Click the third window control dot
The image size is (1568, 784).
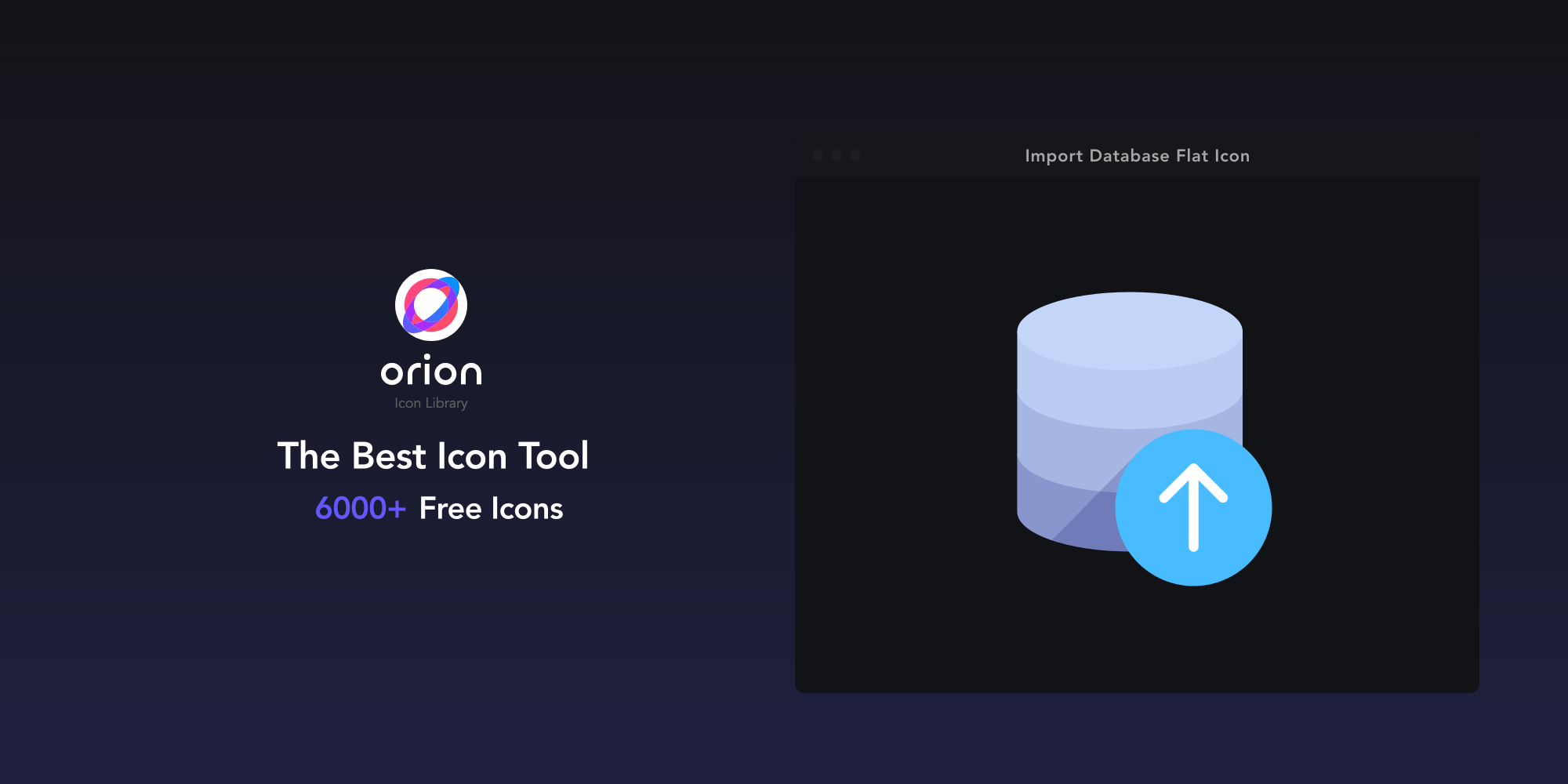coord(855,155)
